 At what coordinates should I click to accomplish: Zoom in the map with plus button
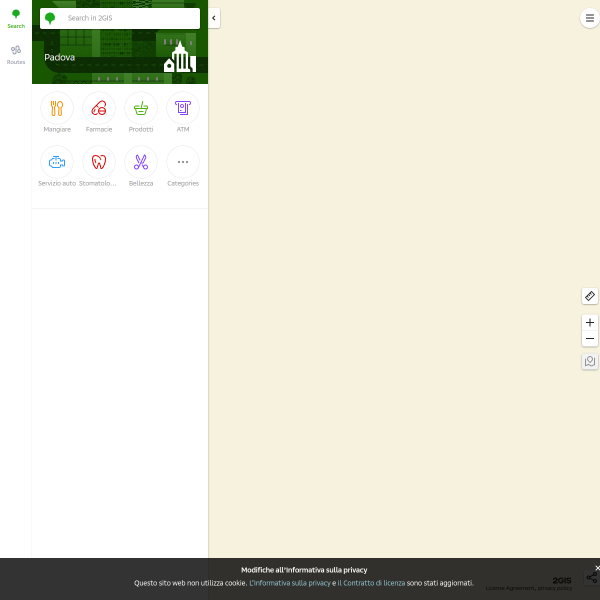pyautogui.click(x=590, y=323)
